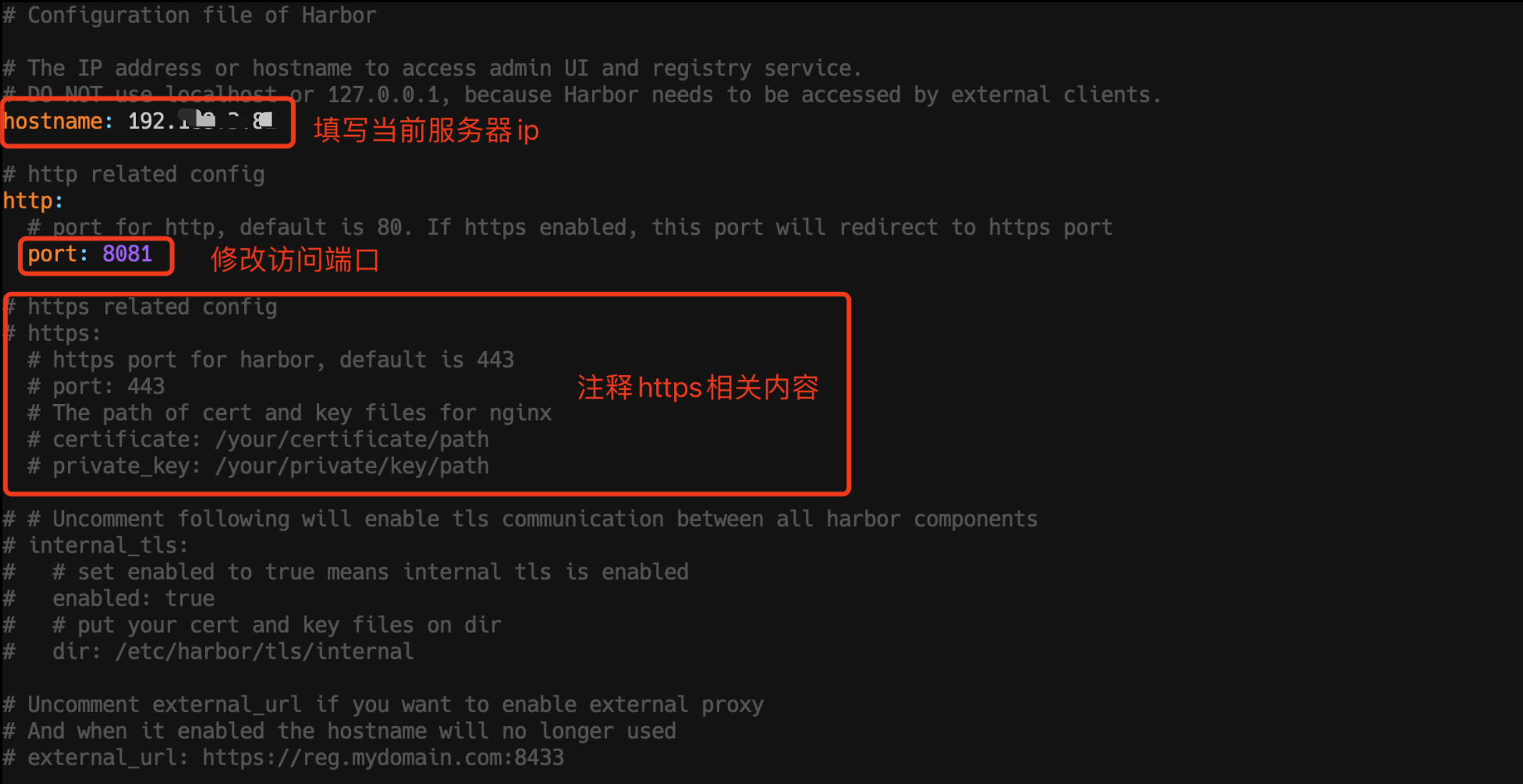
Task: Click the red annotation 填写当前服务器ip
Action: [426, 130]
